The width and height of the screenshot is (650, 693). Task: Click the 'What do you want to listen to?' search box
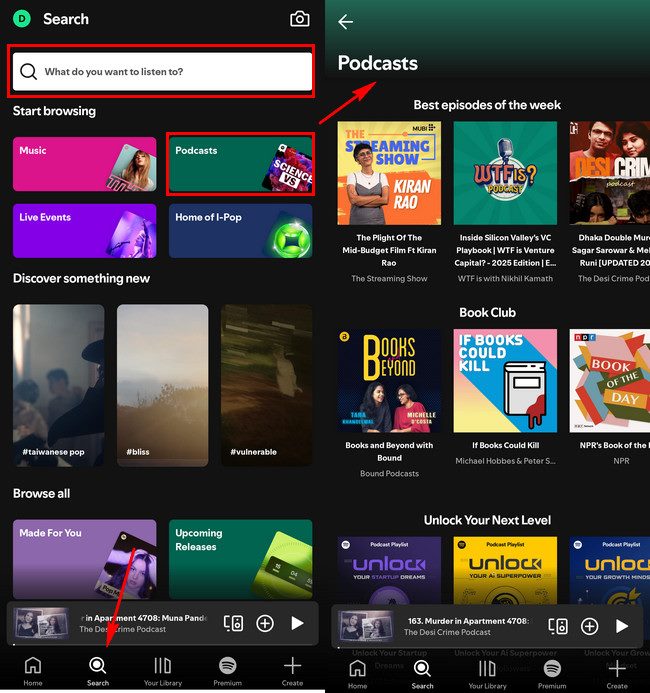click(161, 72)
